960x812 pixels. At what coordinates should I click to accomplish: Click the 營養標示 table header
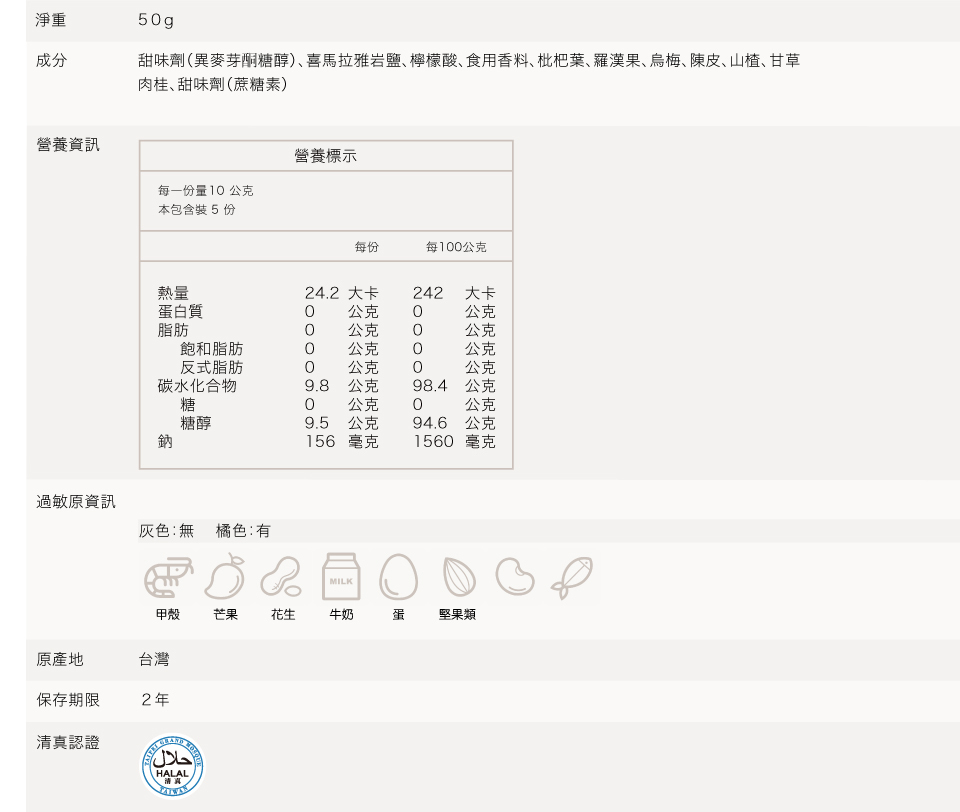(326, 156)
